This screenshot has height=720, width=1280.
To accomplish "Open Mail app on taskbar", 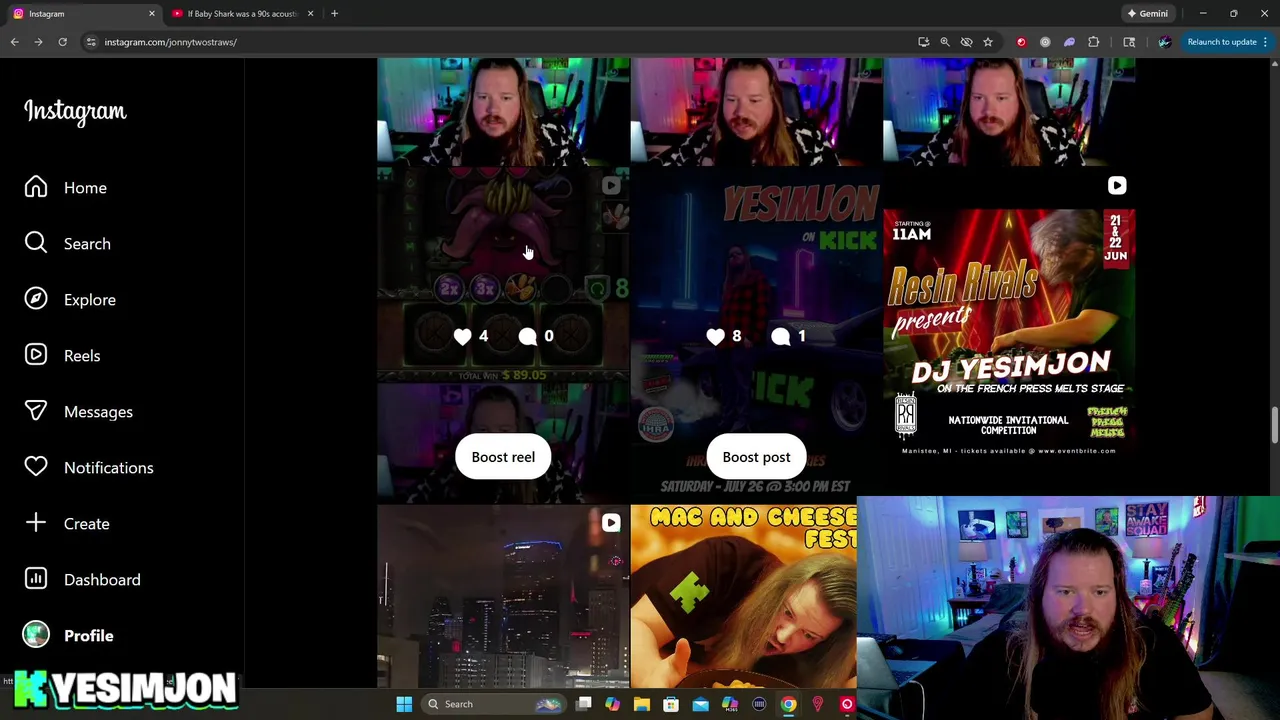I will 700,704.
